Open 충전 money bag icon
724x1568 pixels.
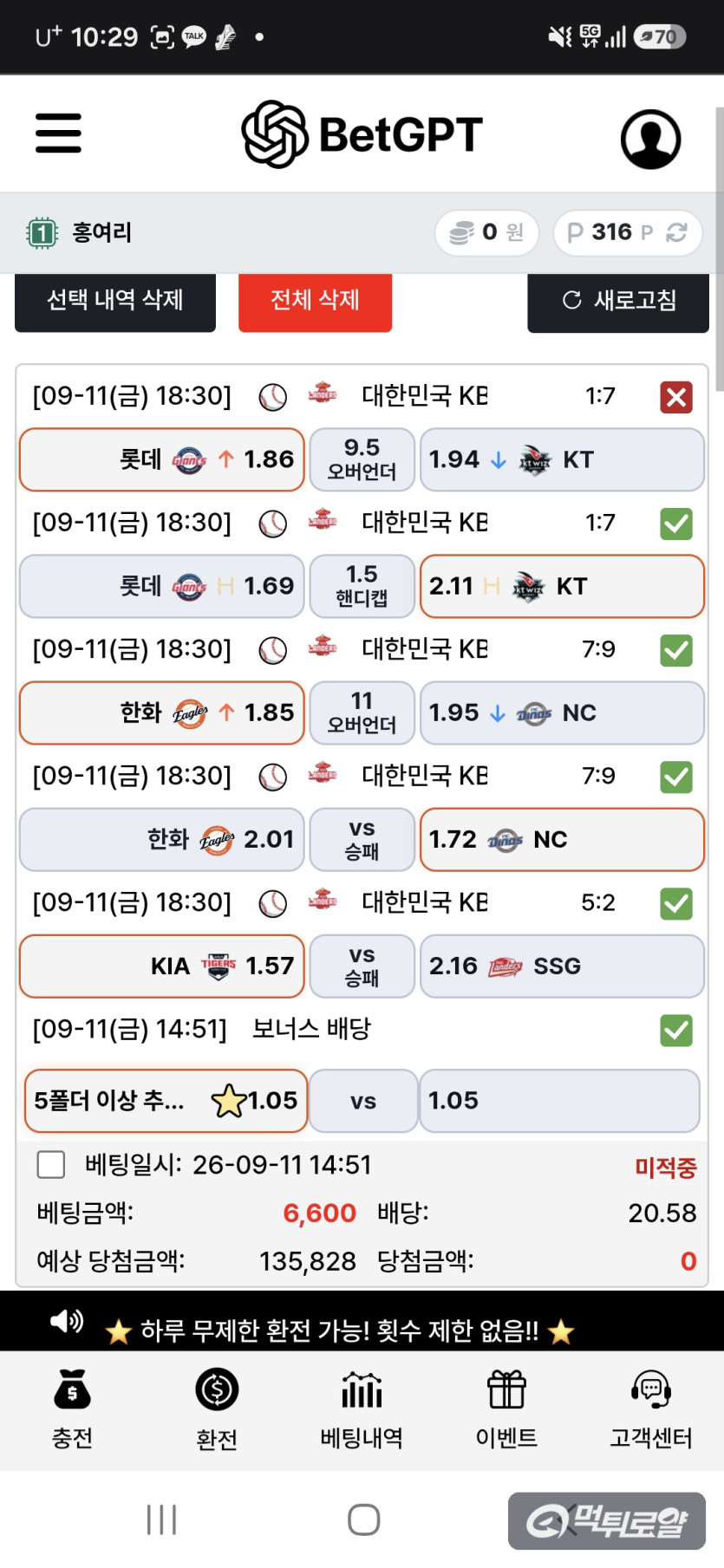(x=72, y=1389)
